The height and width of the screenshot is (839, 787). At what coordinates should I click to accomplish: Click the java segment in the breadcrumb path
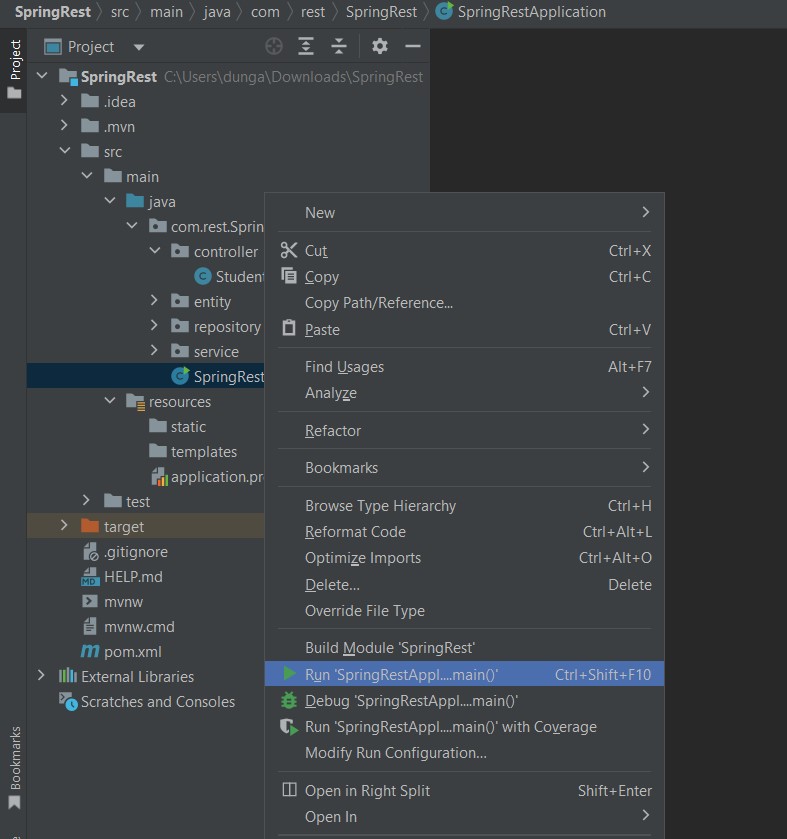[x=217, y=12]
